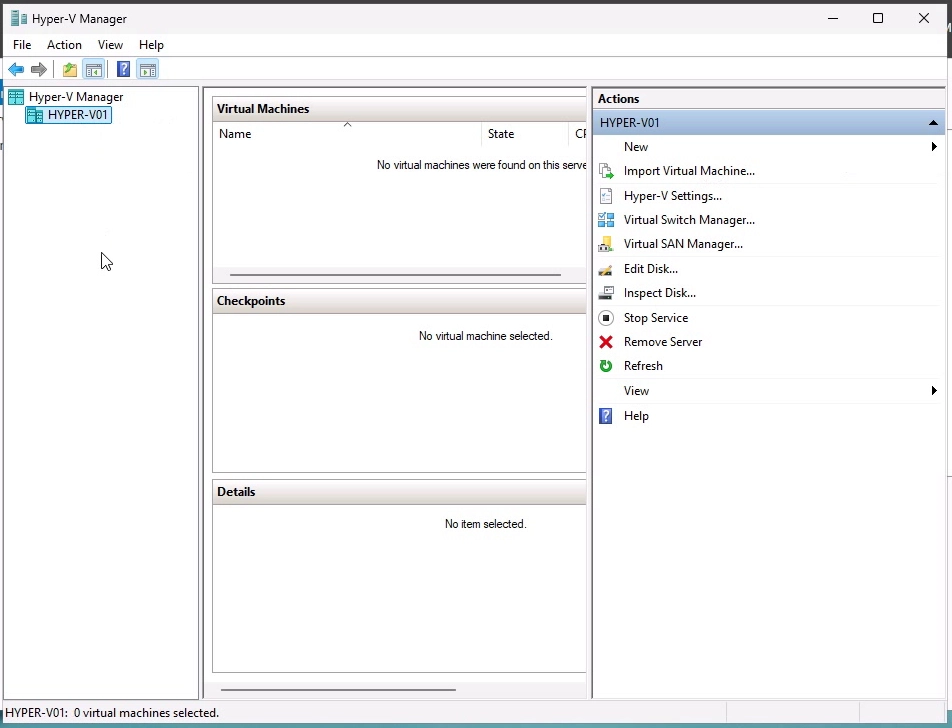
Task: Toggle Show/Hide Action Pane toolbar icon
Action: click(x=148, y=69)
